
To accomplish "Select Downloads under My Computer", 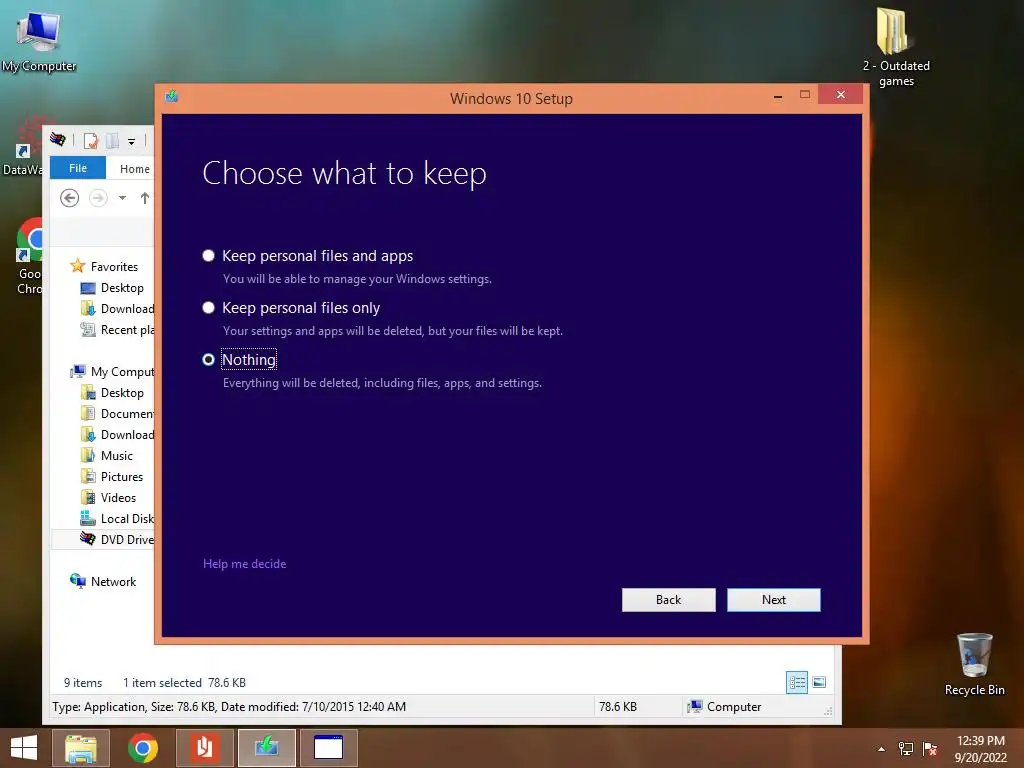I will 117,434.
